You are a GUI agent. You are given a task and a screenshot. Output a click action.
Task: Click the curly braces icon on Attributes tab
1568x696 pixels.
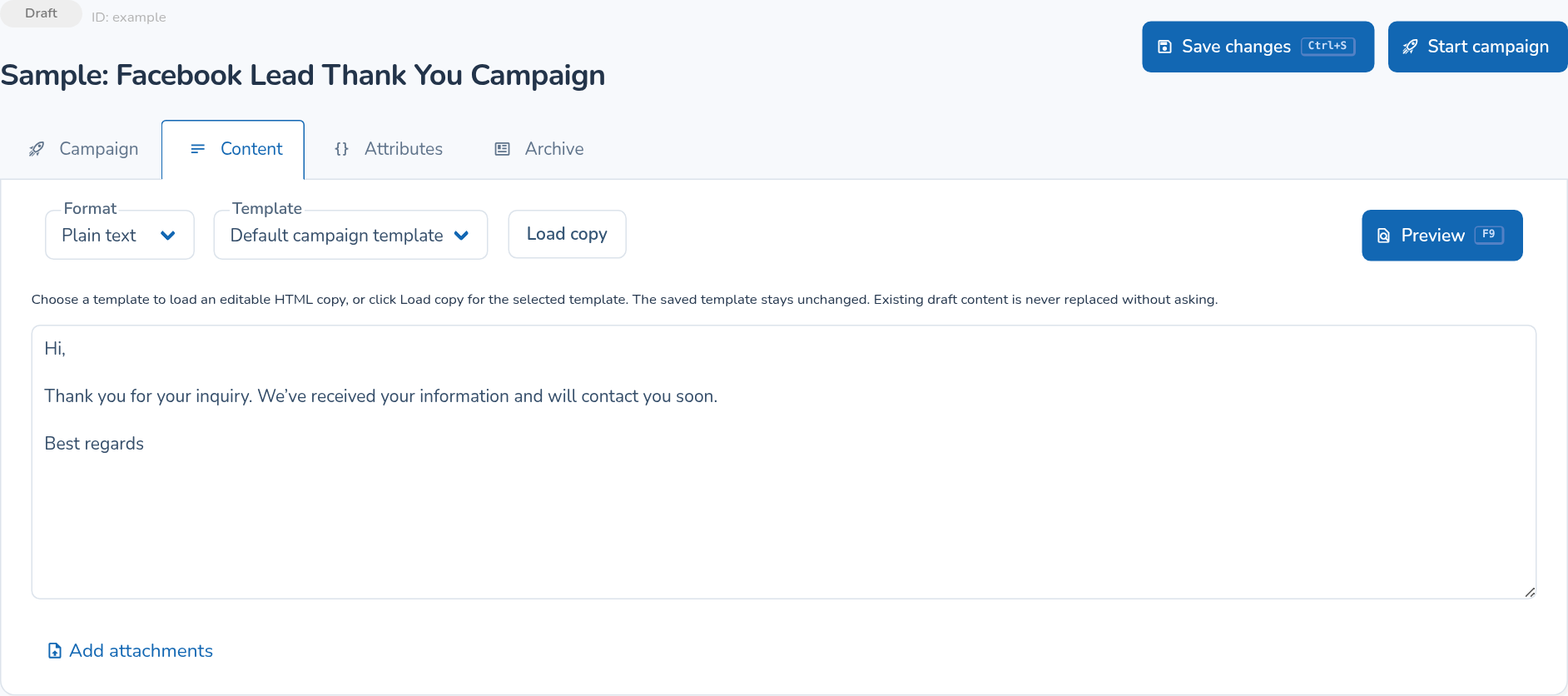click(341, 149)
